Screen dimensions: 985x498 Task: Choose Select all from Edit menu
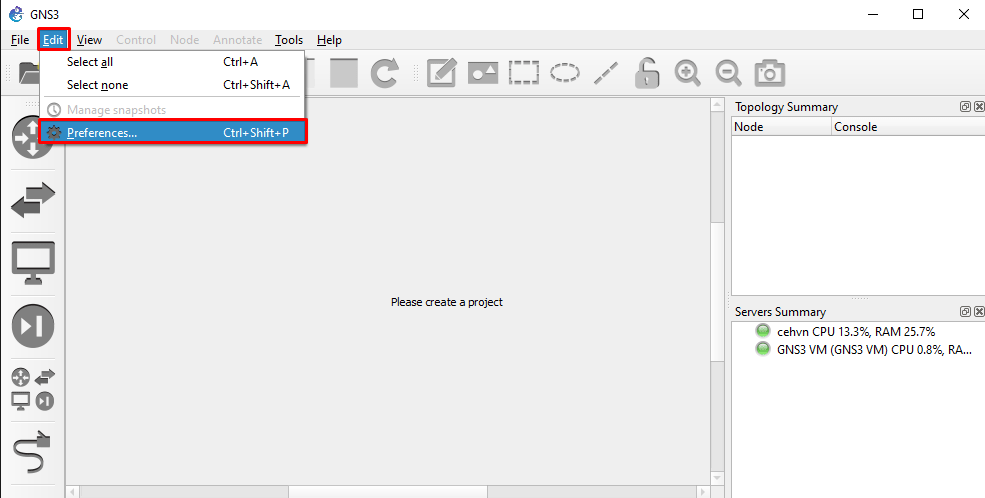click(173, 62)
